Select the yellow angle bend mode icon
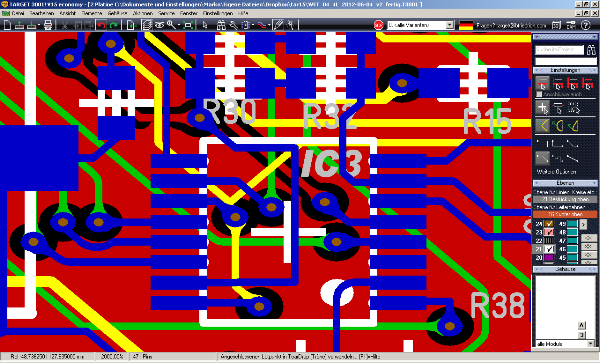This screenshot has width=600, height=363. pos(543,125)
